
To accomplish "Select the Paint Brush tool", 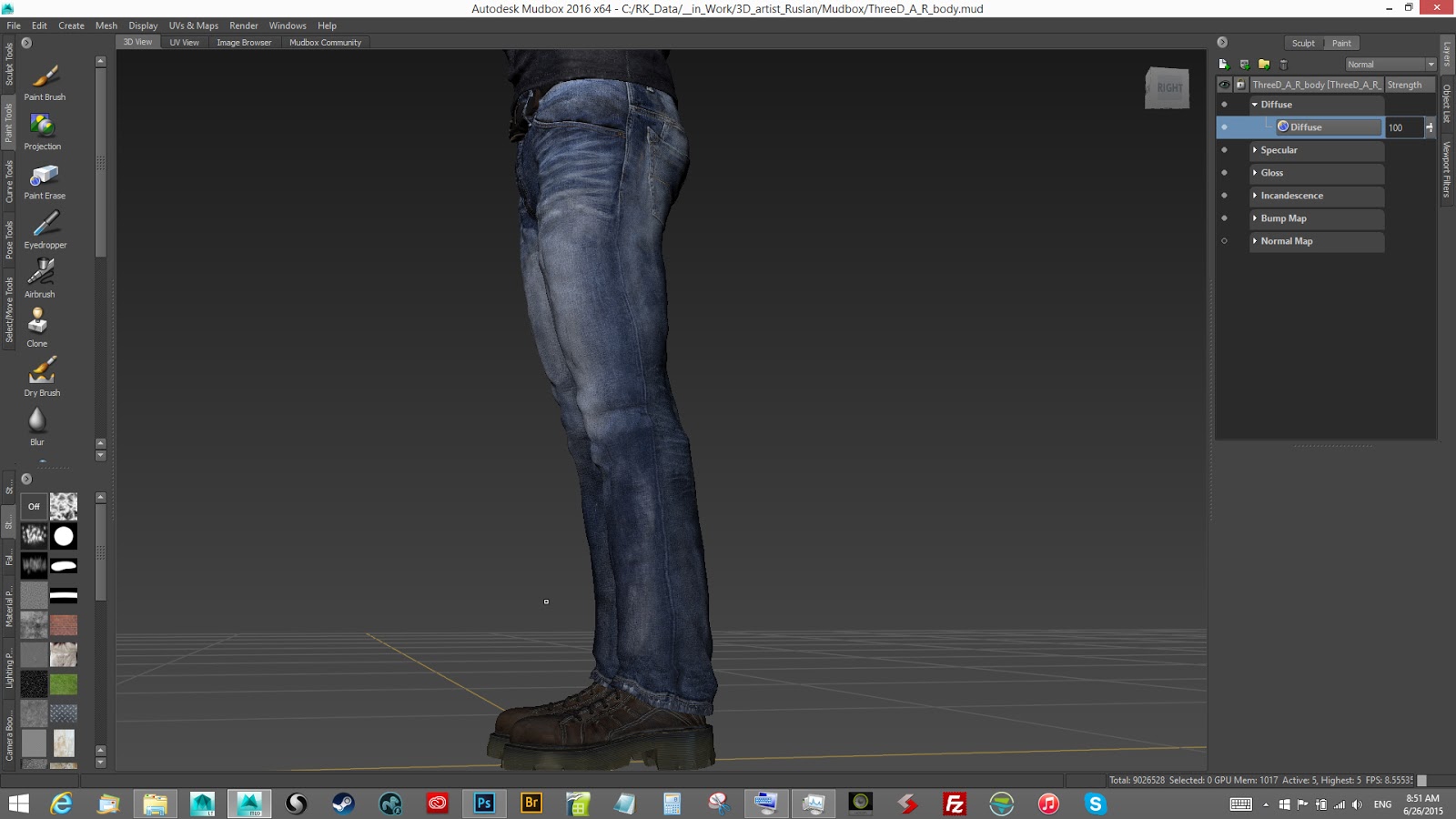I will 45,82.
